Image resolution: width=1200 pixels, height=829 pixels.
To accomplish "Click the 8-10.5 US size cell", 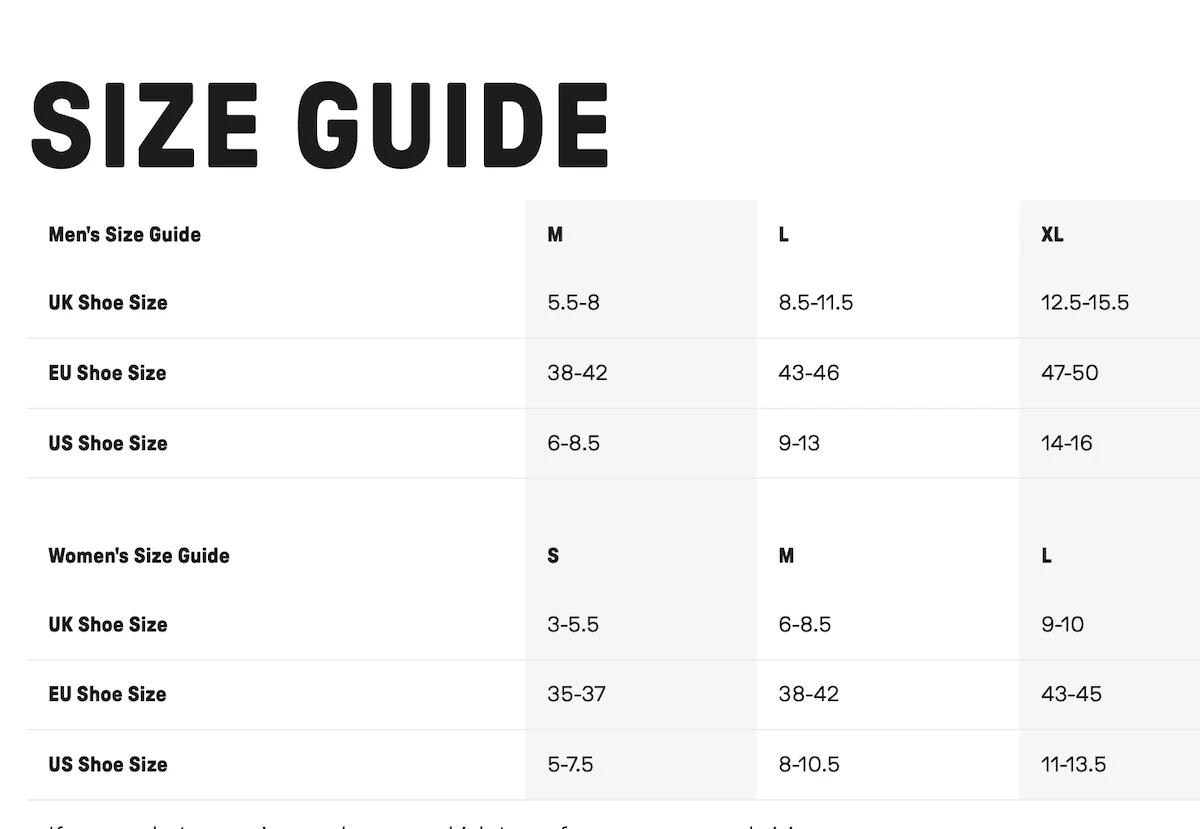I will 808,765.
